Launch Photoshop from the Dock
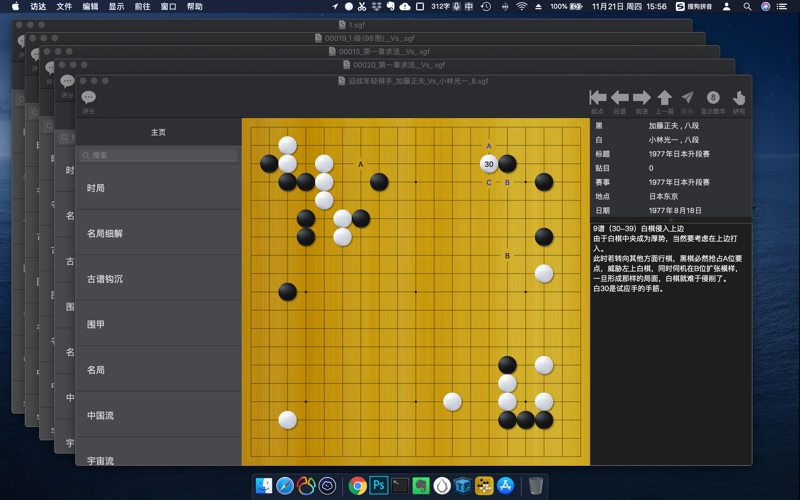 379,485
